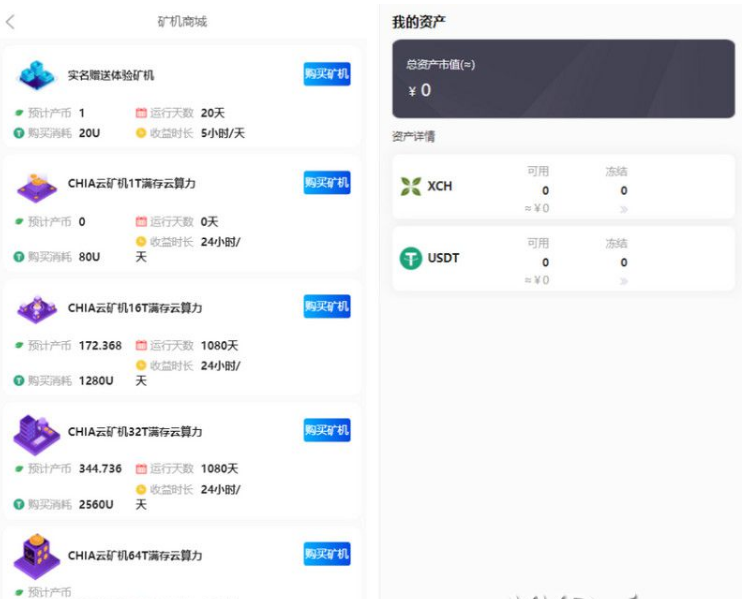Click the 运行天数 calendar icon in trial miner
Screen dimensions: 756x599
[141, 113]
